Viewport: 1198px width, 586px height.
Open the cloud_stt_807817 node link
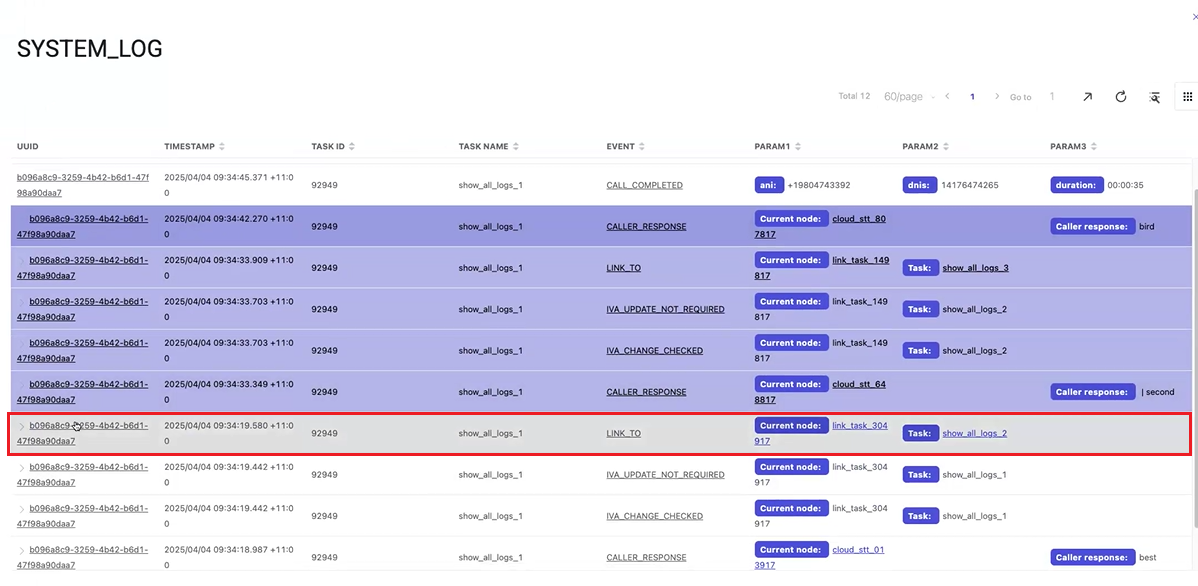820,227
